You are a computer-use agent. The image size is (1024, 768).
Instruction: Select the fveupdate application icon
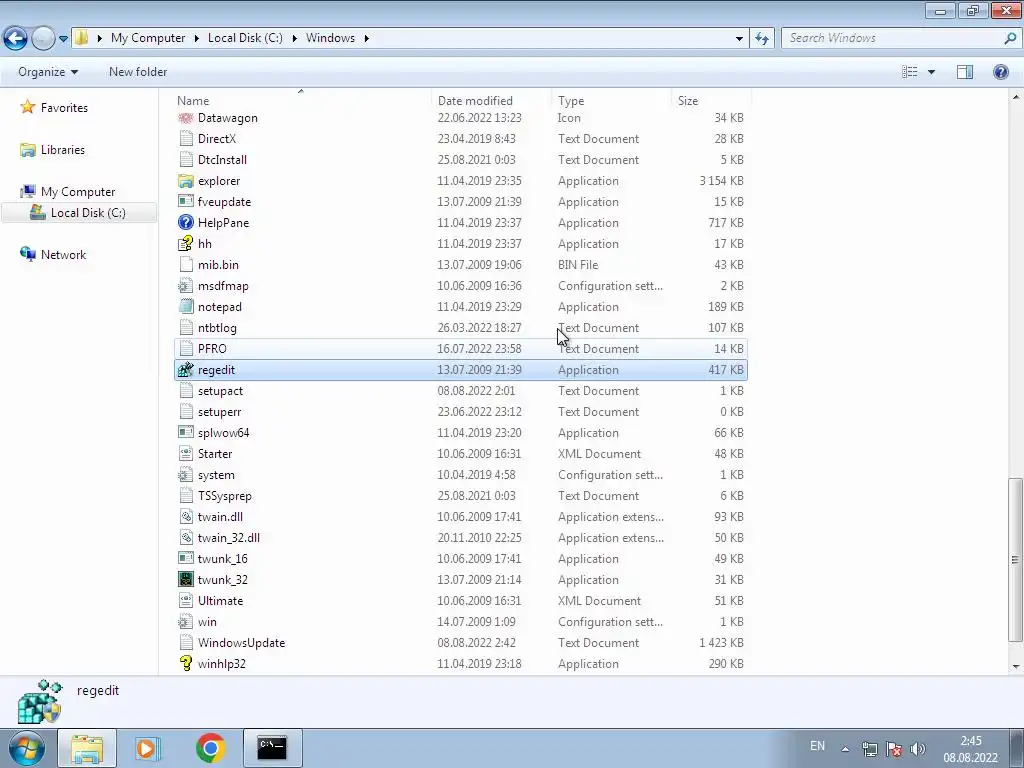pyautogui.click(x=186, y=202)
